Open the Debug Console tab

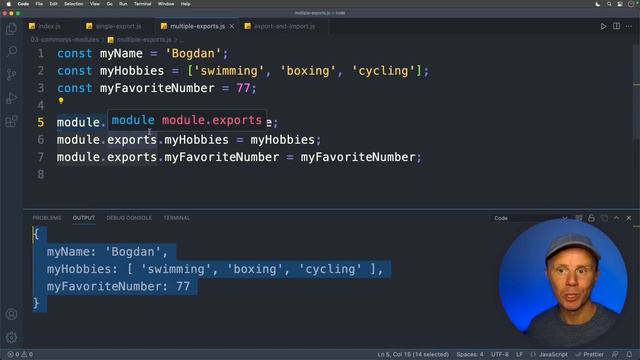(129, 218)
